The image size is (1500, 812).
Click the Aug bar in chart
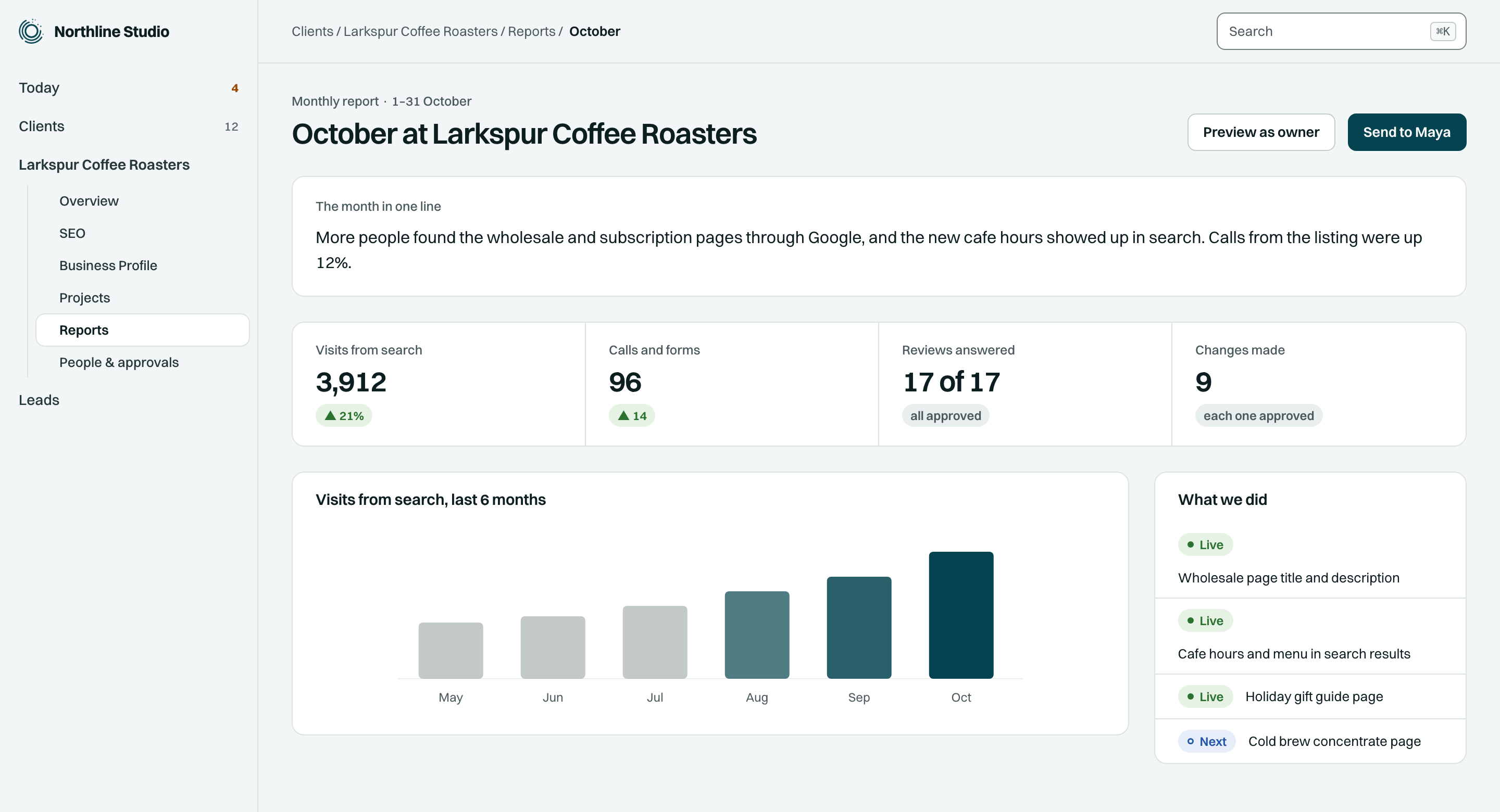tap(757, 635)
